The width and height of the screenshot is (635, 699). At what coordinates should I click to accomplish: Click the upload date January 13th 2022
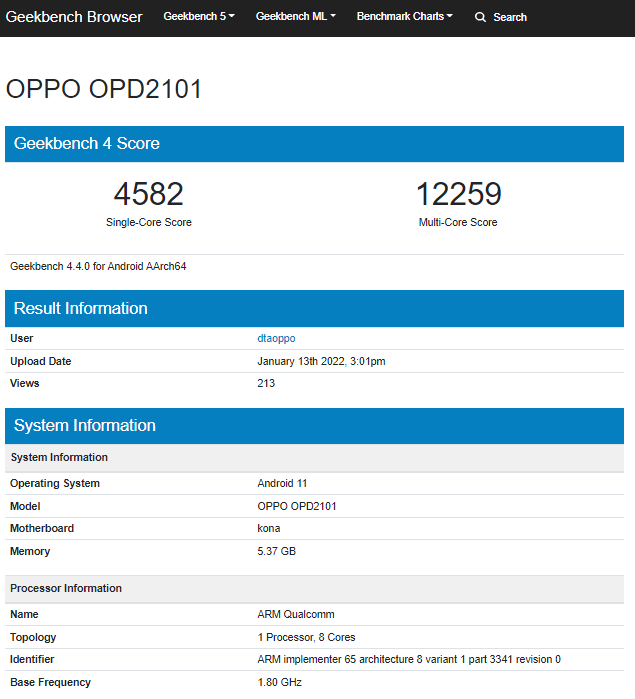(321, 361)
